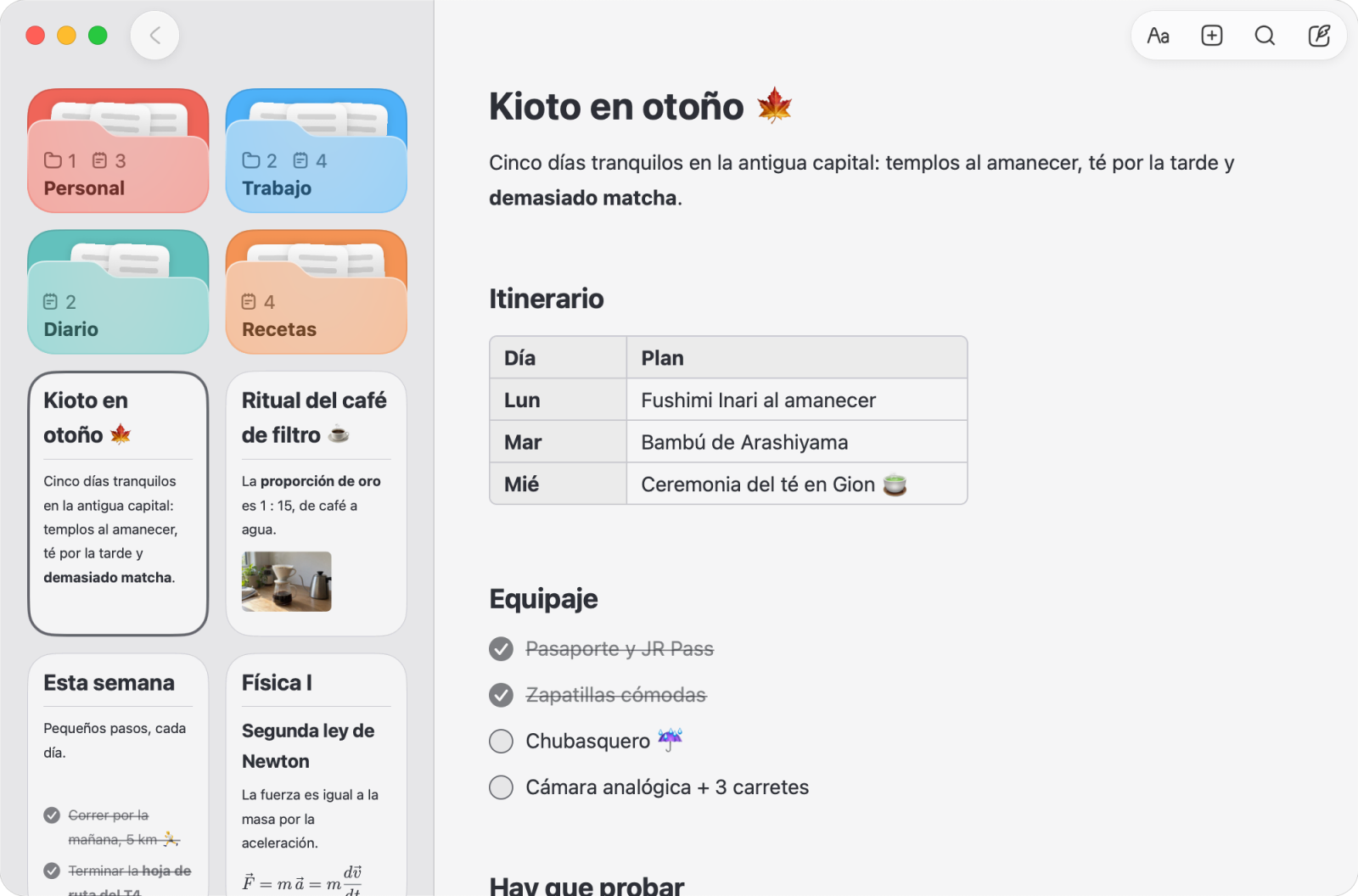Open the 'Física I' note card
Viewport: 1358px width, 896px height.
(316, 774)
